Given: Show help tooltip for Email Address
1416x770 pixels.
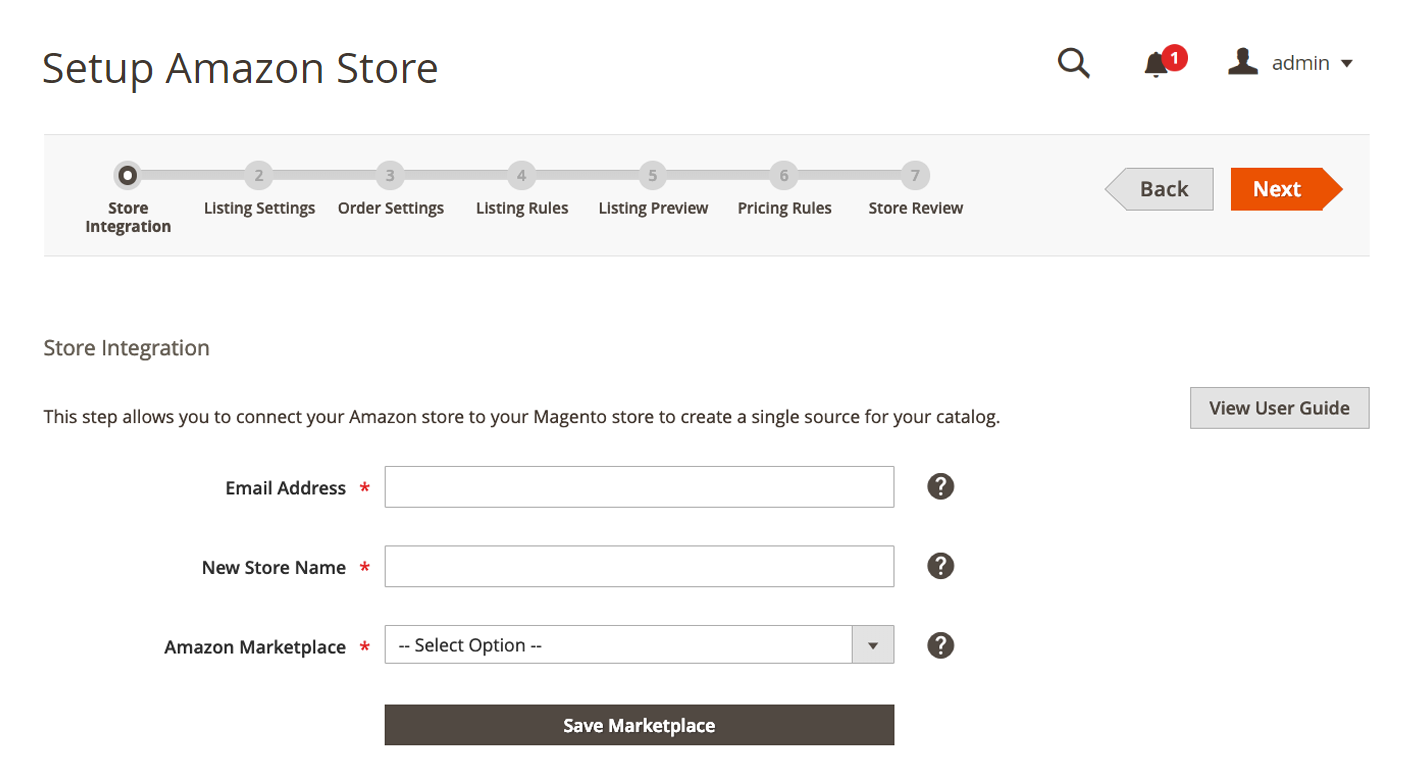Looking at the screenshot, I should click(x=940, y=487).
